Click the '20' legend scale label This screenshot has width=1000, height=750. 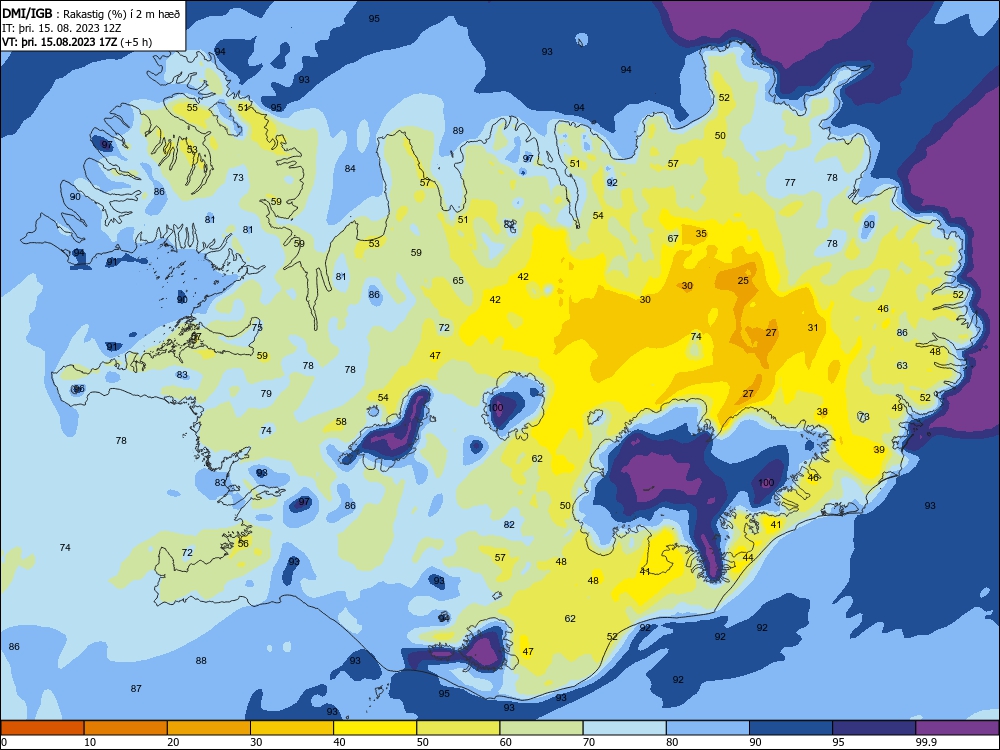pos(173,742)
